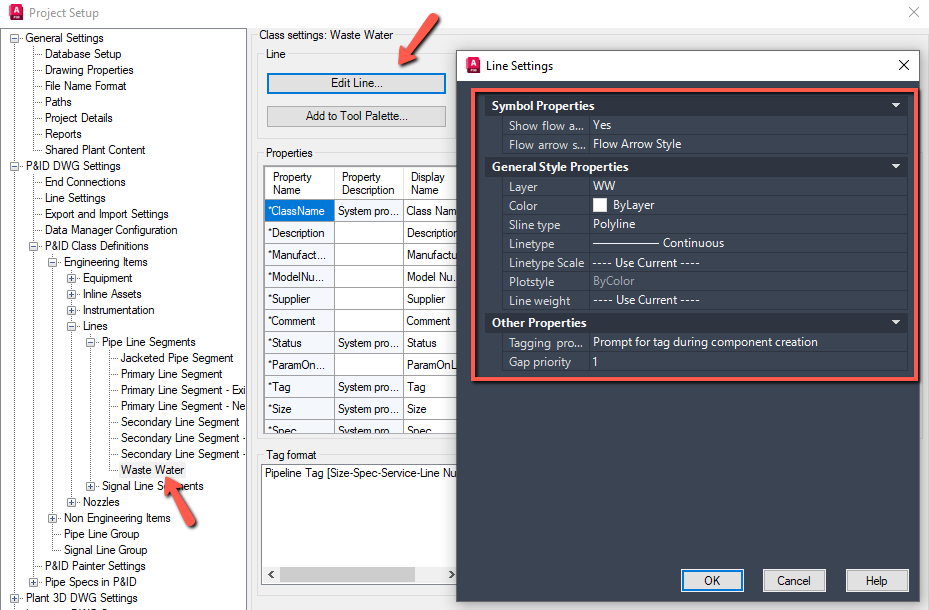The width and height of the screenshot is (929, 610).
Task: Open Project Details in the tree
Action: (78, 118)
